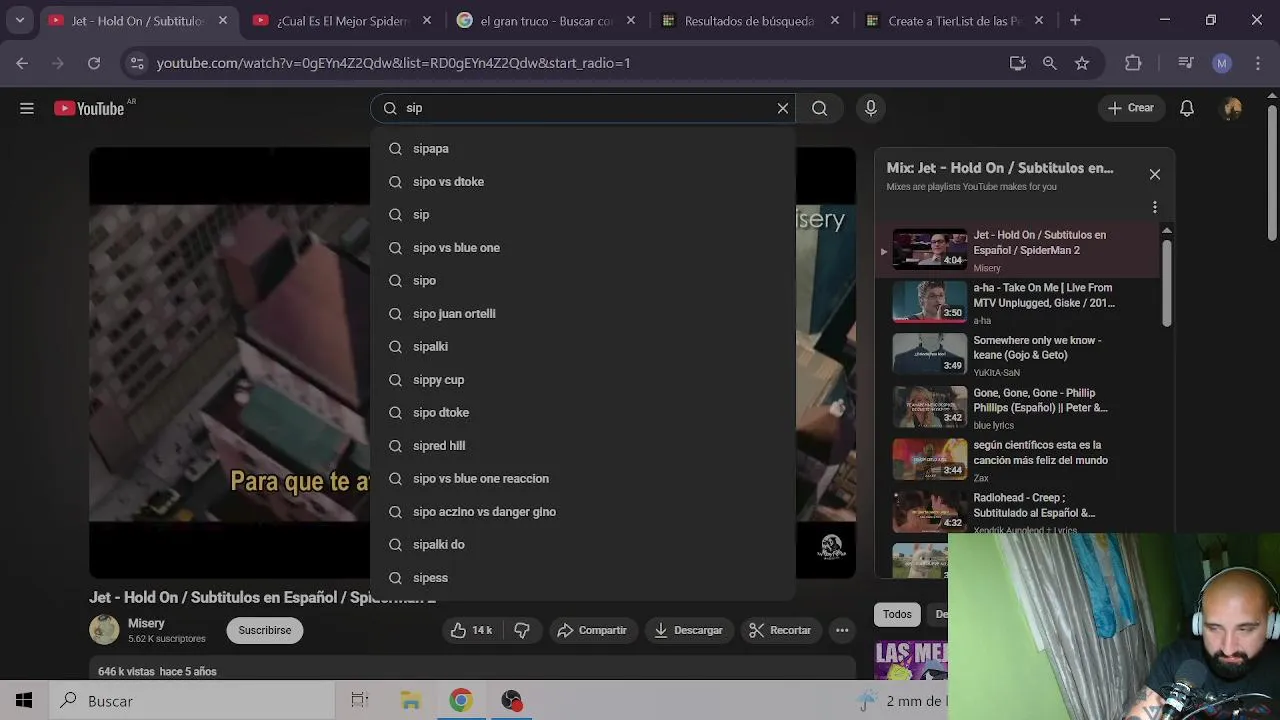Play a-ha Take On Me thumbnail

pyautogui.click(x=929, y=301)
